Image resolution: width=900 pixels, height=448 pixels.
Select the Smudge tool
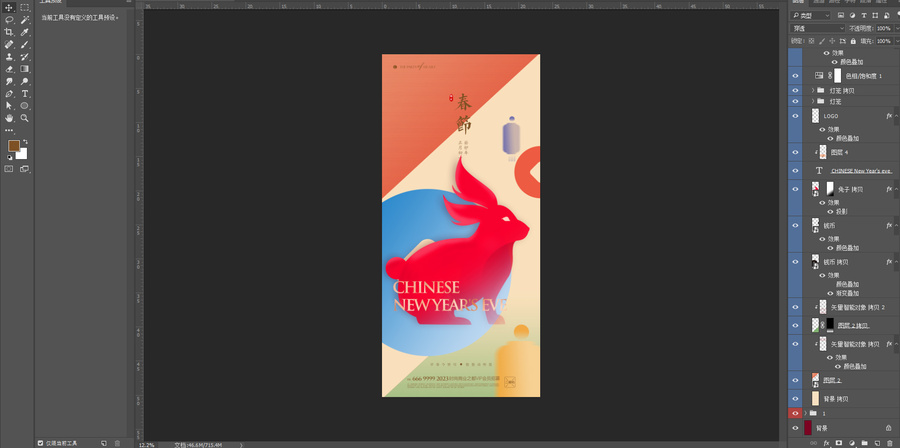(x=9, y=81)
